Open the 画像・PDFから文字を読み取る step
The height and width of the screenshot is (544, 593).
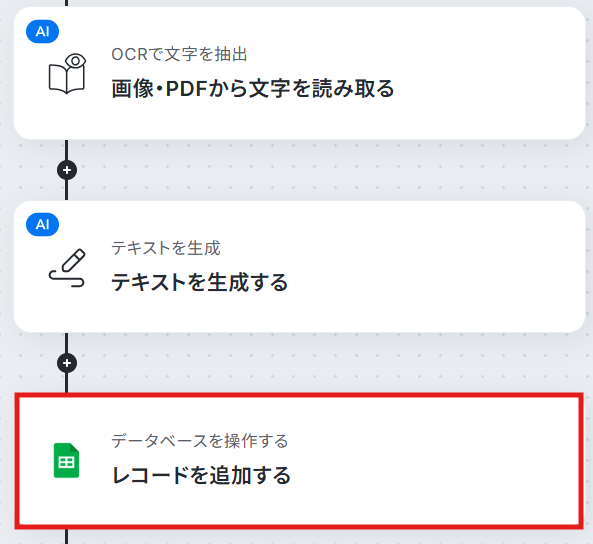(x=253, y=89)
